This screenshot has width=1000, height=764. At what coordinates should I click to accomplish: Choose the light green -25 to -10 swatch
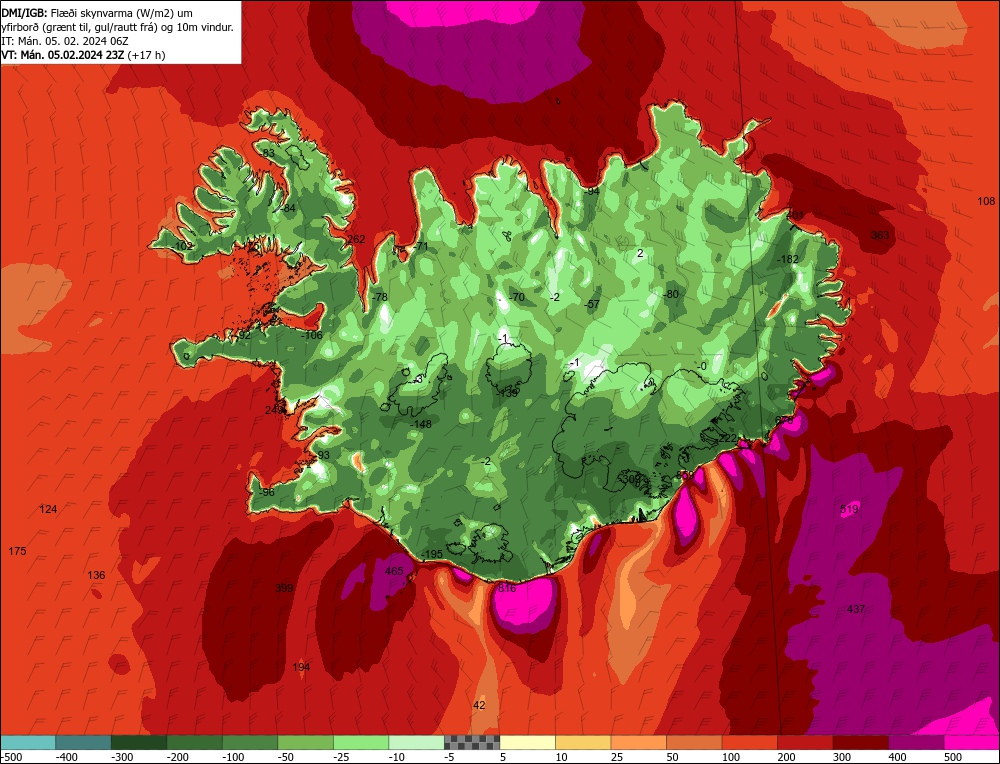pos(361,742)
